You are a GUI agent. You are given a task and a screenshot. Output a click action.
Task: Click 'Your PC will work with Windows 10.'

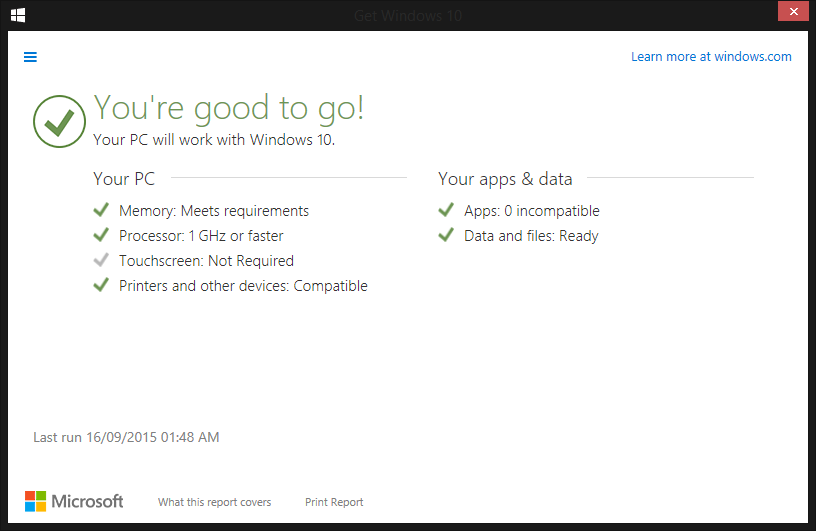214,140
